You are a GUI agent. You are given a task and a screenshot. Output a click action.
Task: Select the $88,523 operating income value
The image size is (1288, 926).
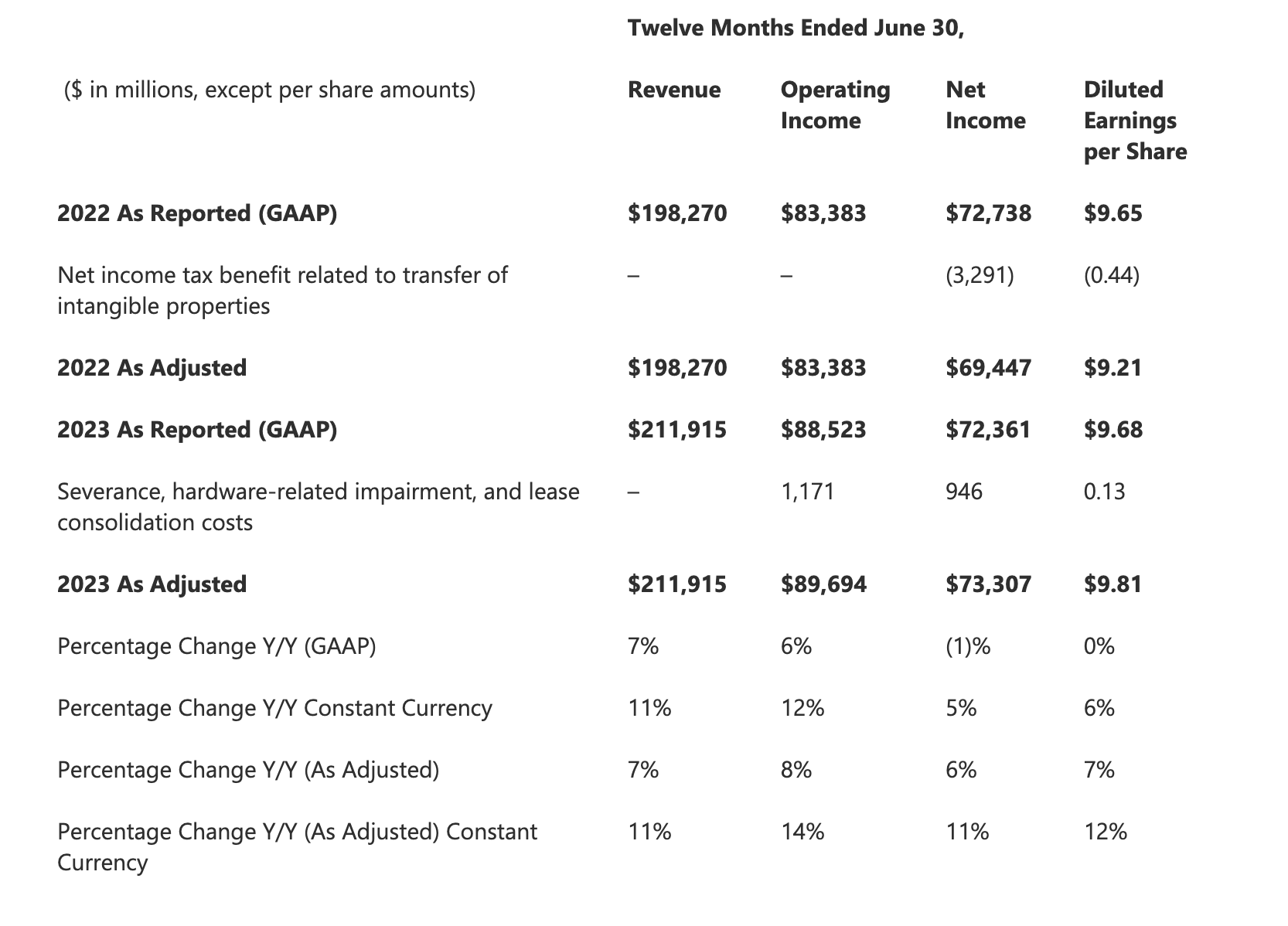[x=823, y=430]
